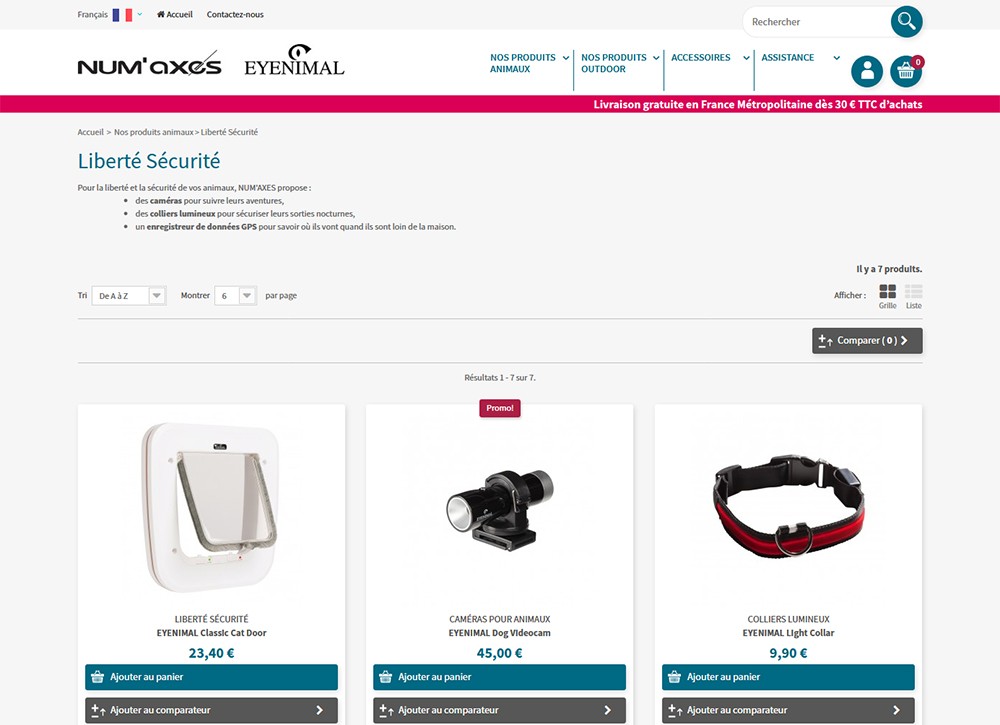
Task: Click the French flag language icon
Action: click(122, 15)
